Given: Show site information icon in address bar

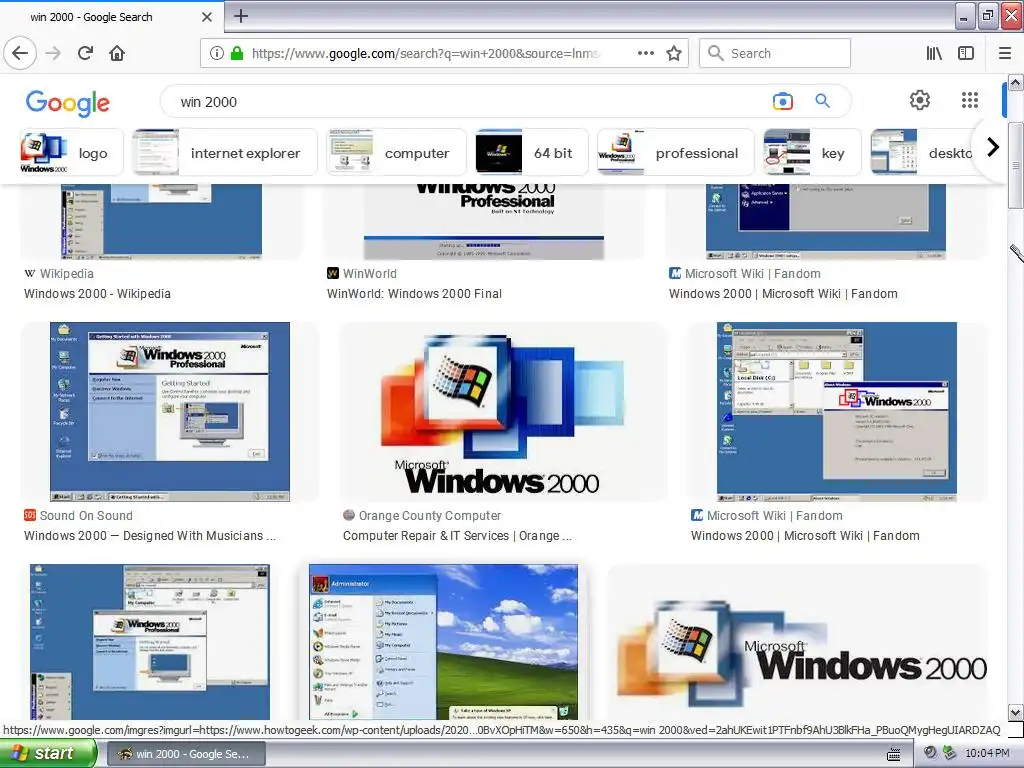Looking at the screenshot, I should 217,54.
